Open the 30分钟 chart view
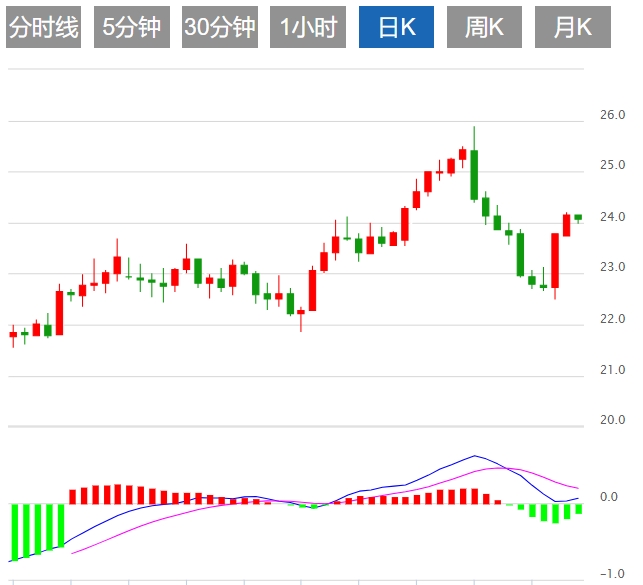 coord(220,28)
